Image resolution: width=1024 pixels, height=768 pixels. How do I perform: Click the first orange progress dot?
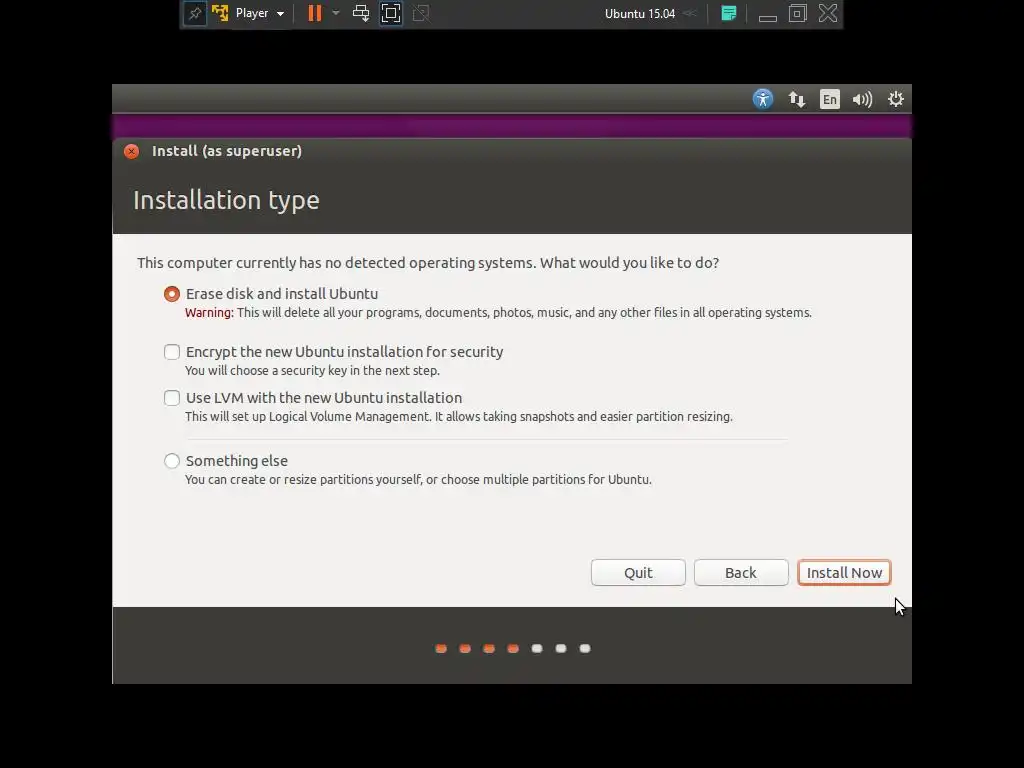coord(441,648)
